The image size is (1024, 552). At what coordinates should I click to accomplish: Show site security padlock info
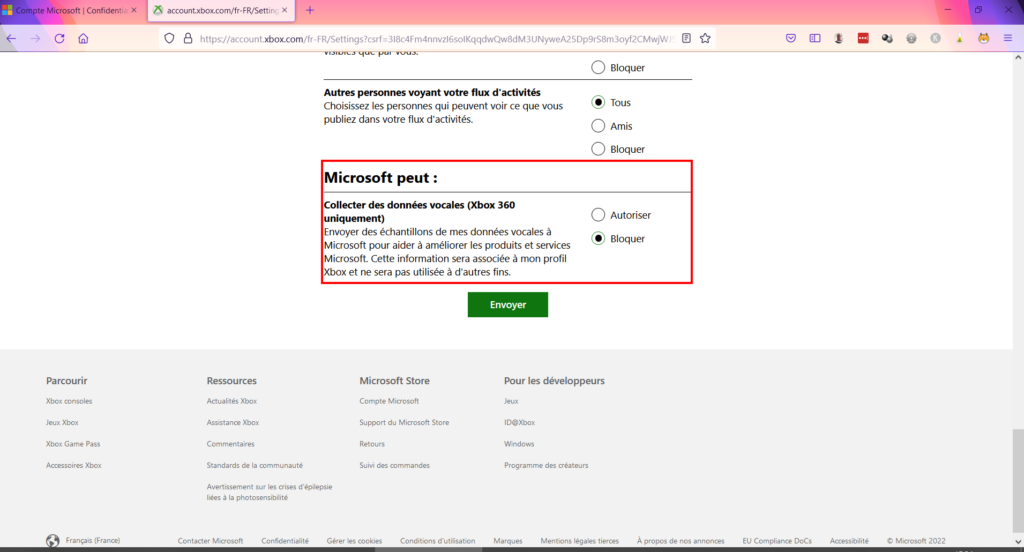pos(188,39)
